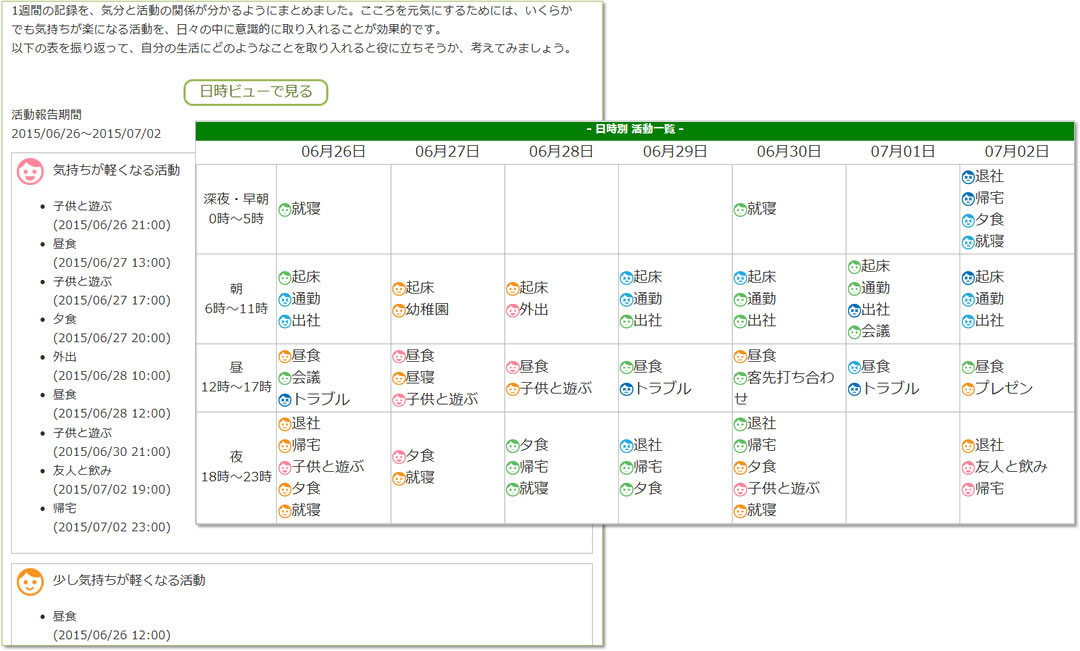Click the green face icon of 帰宅 on 06月28日
Viewport: 1080px width, 651px height.
[512, 468]
